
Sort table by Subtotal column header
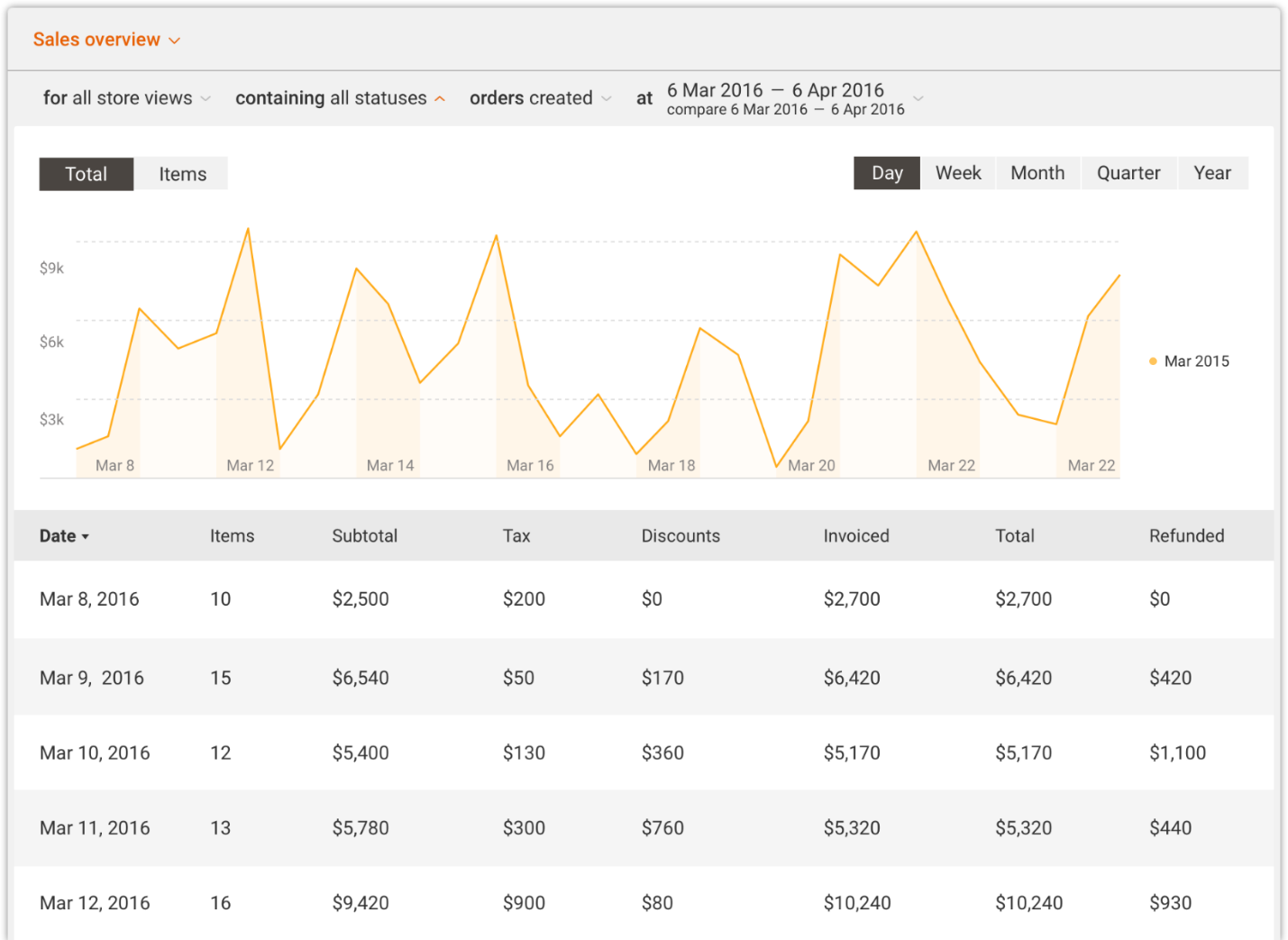click(364, 536)
